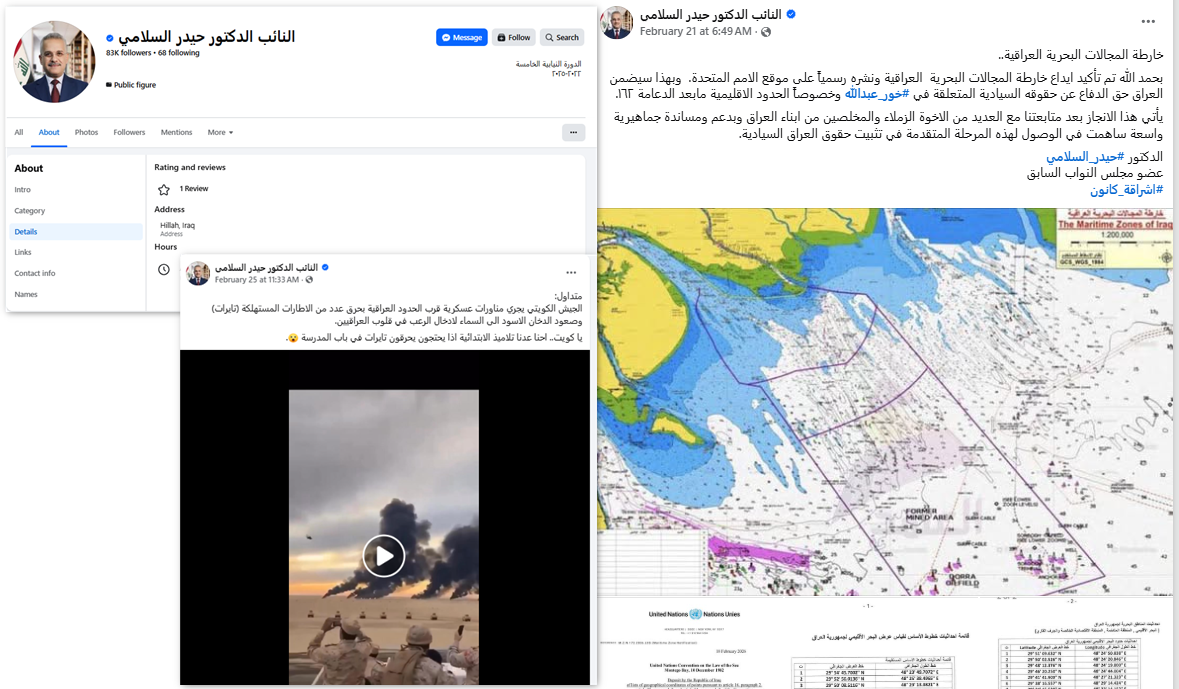Go to the All tab

pos(19,132)
